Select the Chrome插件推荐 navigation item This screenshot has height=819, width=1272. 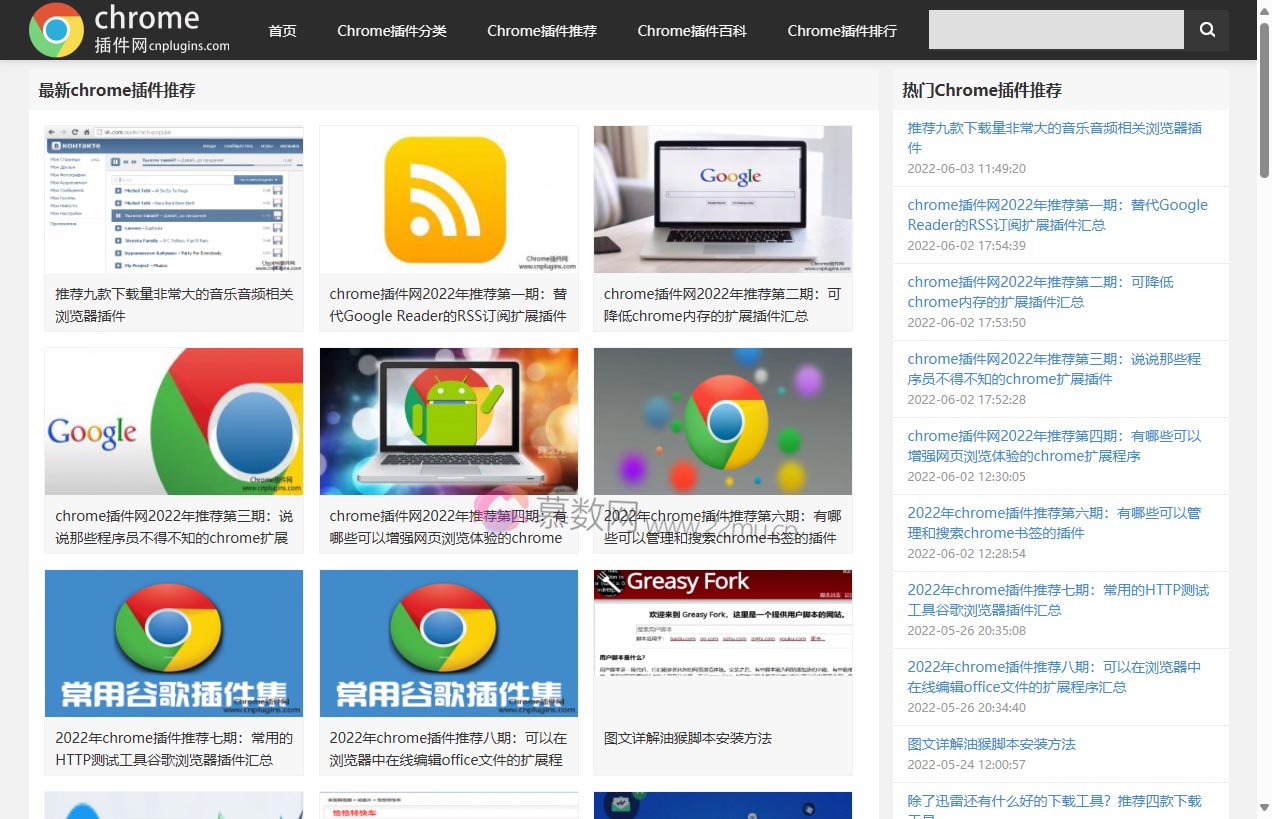pos(542,31)
